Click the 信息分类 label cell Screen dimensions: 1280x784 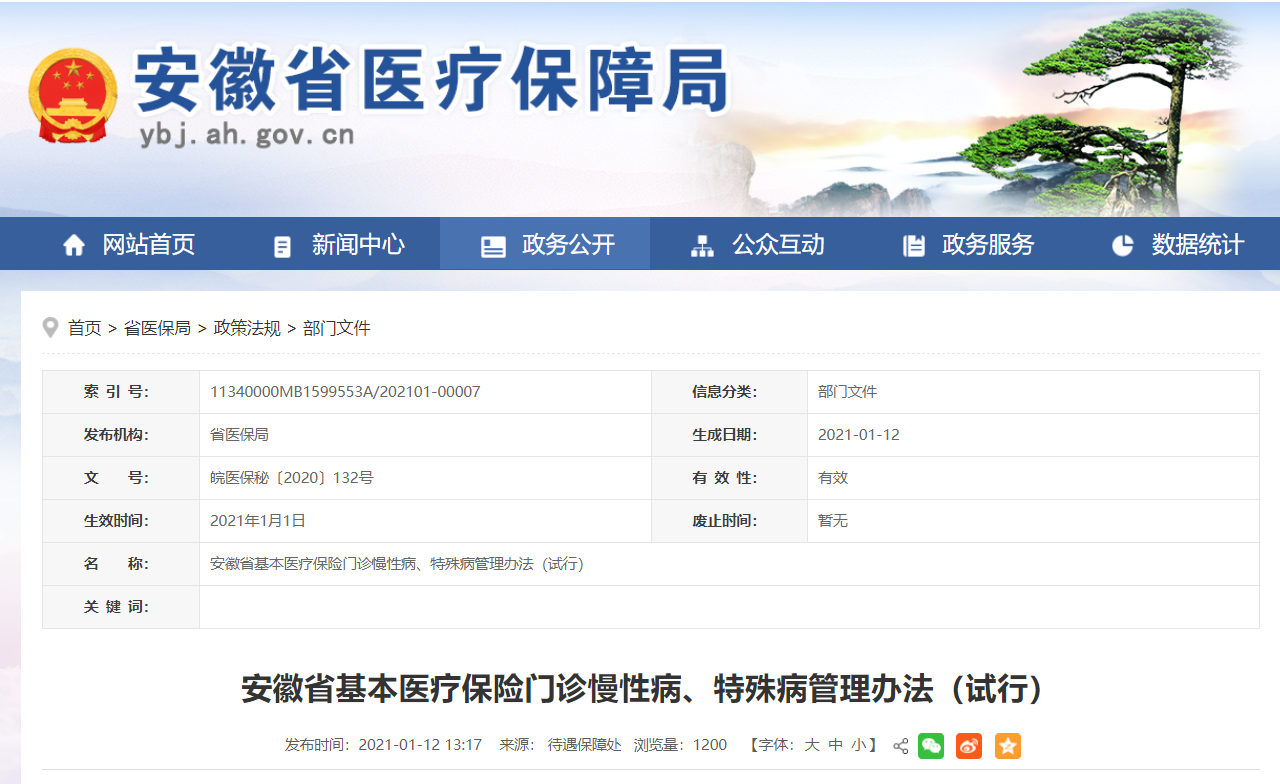tap(729, 392)
